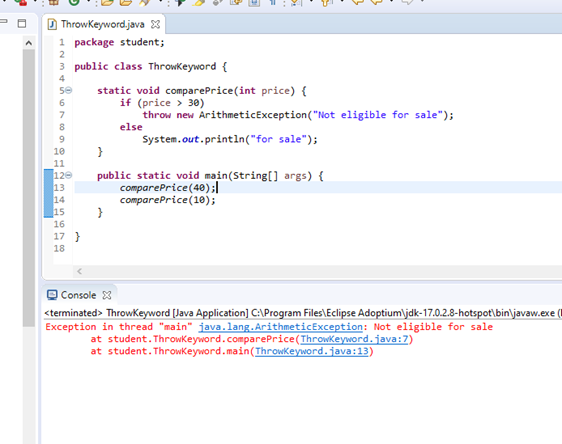Viewport: 562px width, 444px height.
Task: Close the Console view
Action: click(107, 295)
